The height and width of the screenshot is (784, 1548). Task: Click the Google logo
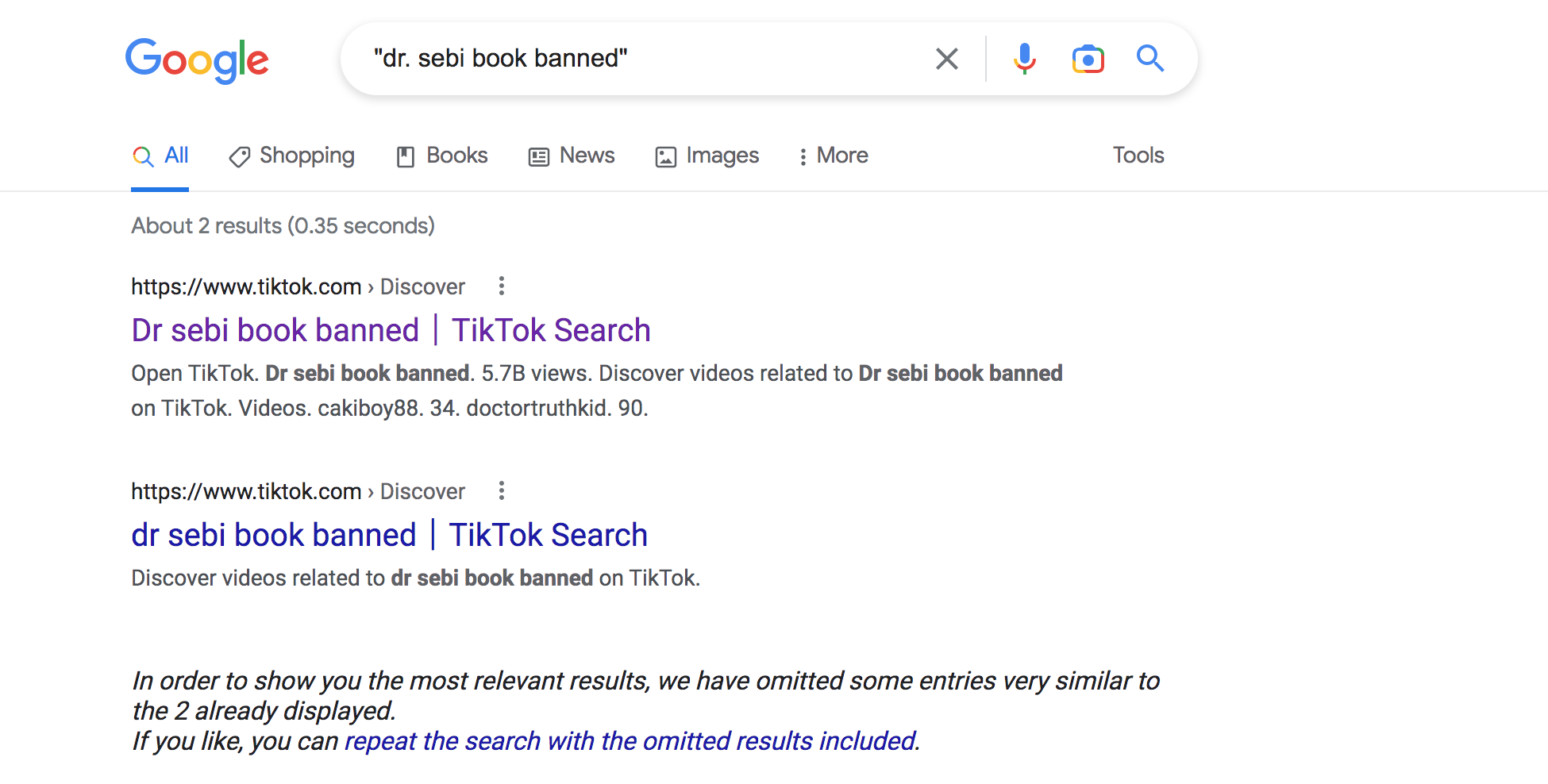[x=197, y=60]
